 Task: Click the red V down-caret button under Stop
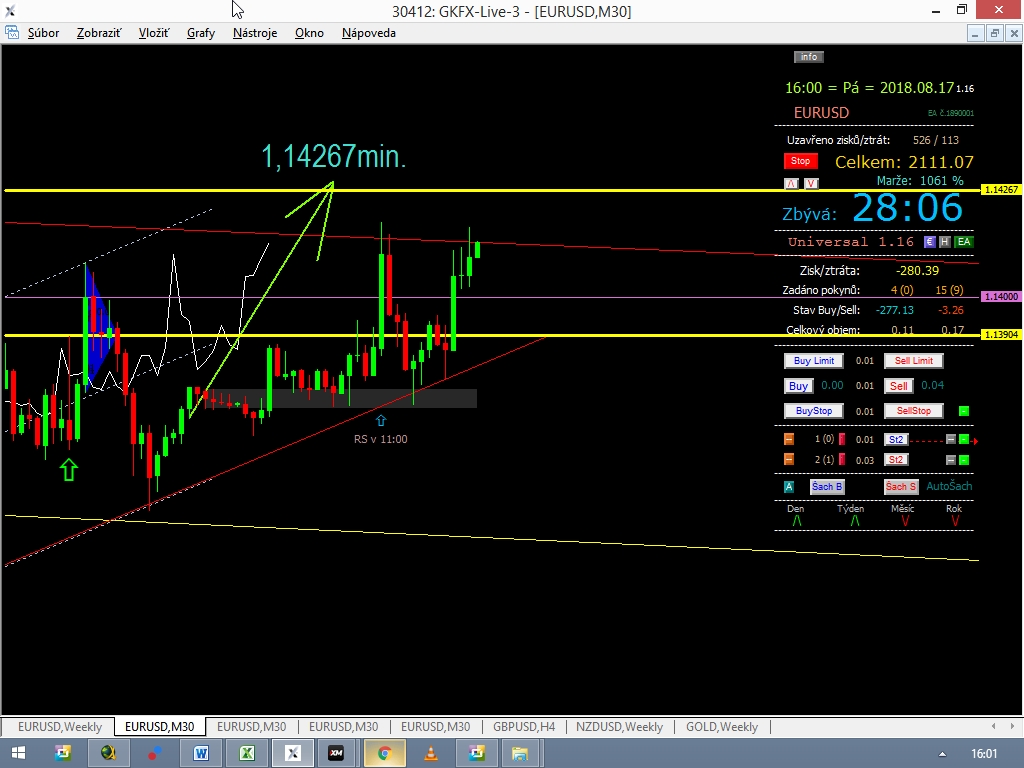(811, 184)
